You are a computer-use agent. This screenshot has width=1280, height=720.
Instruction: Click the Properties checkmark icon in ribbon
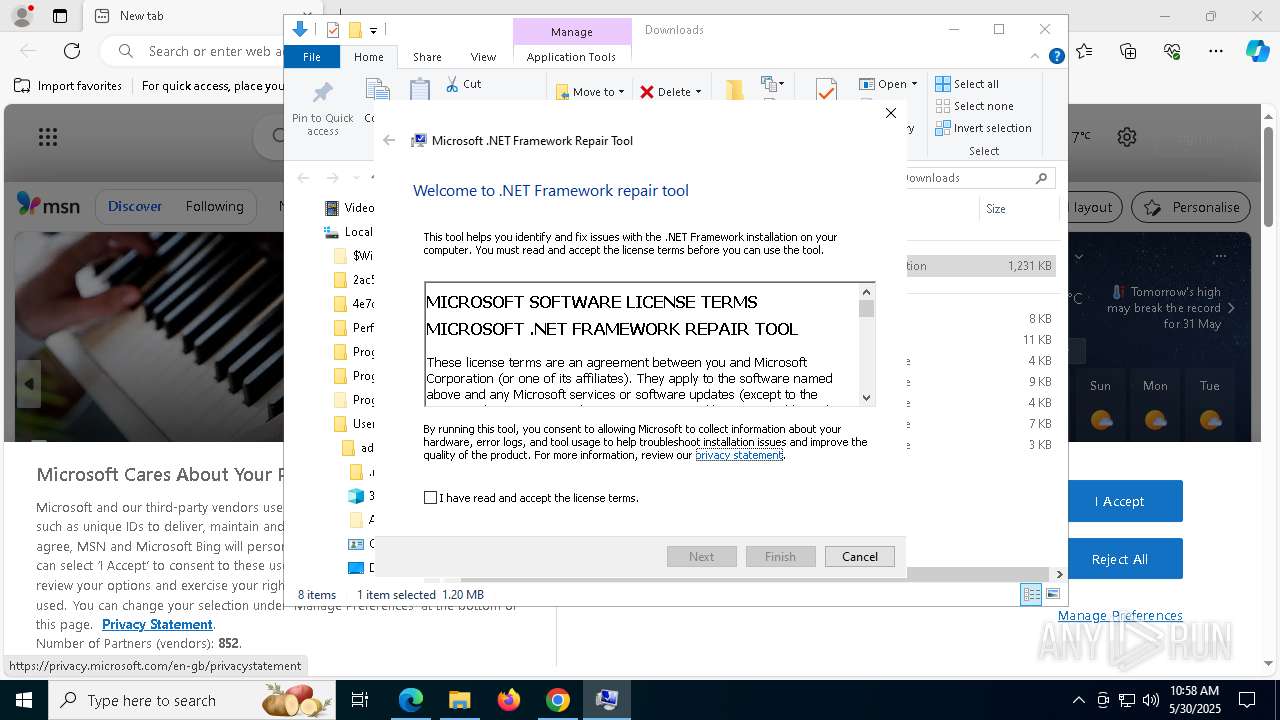click(x=826, y=90)
